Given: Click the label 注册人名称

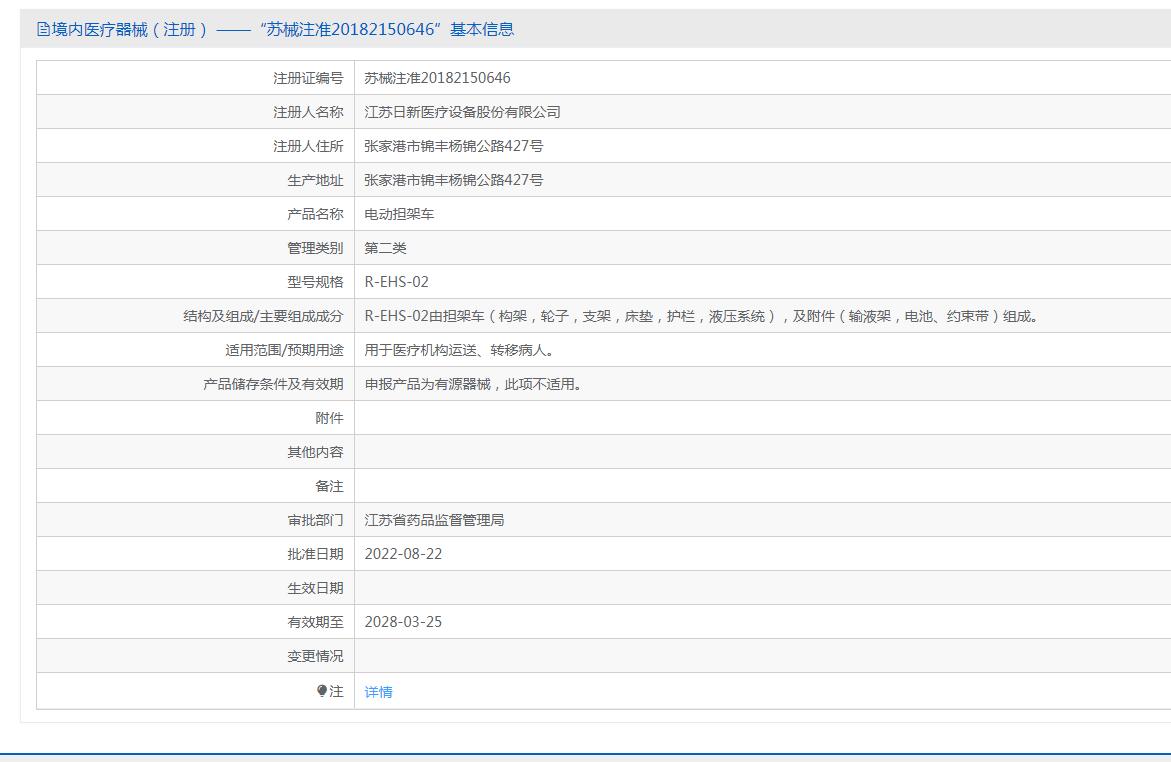Looking at the screenshot, I should 308,112.
